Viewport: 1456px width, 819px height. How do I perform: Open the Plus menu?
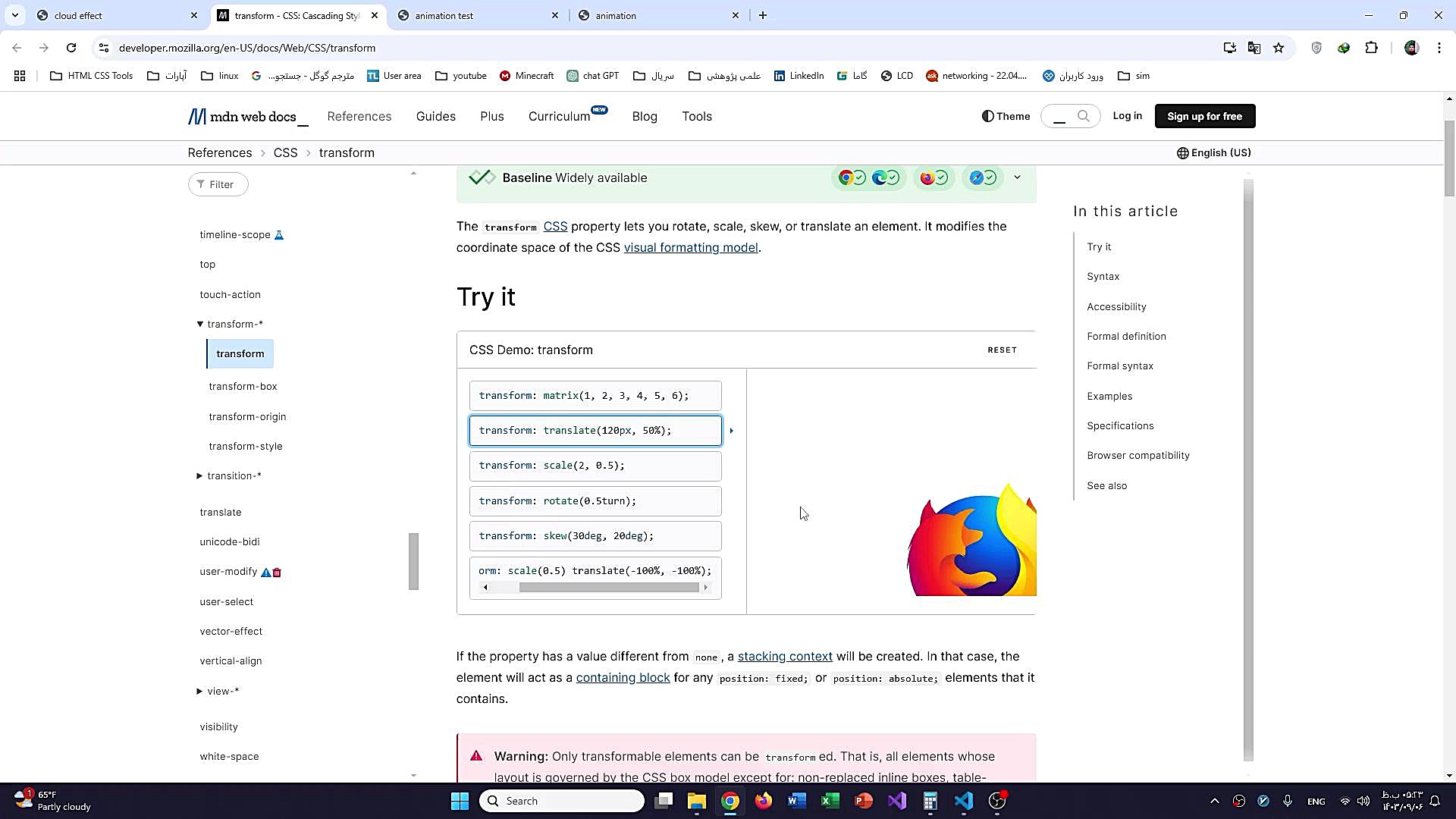492,116
